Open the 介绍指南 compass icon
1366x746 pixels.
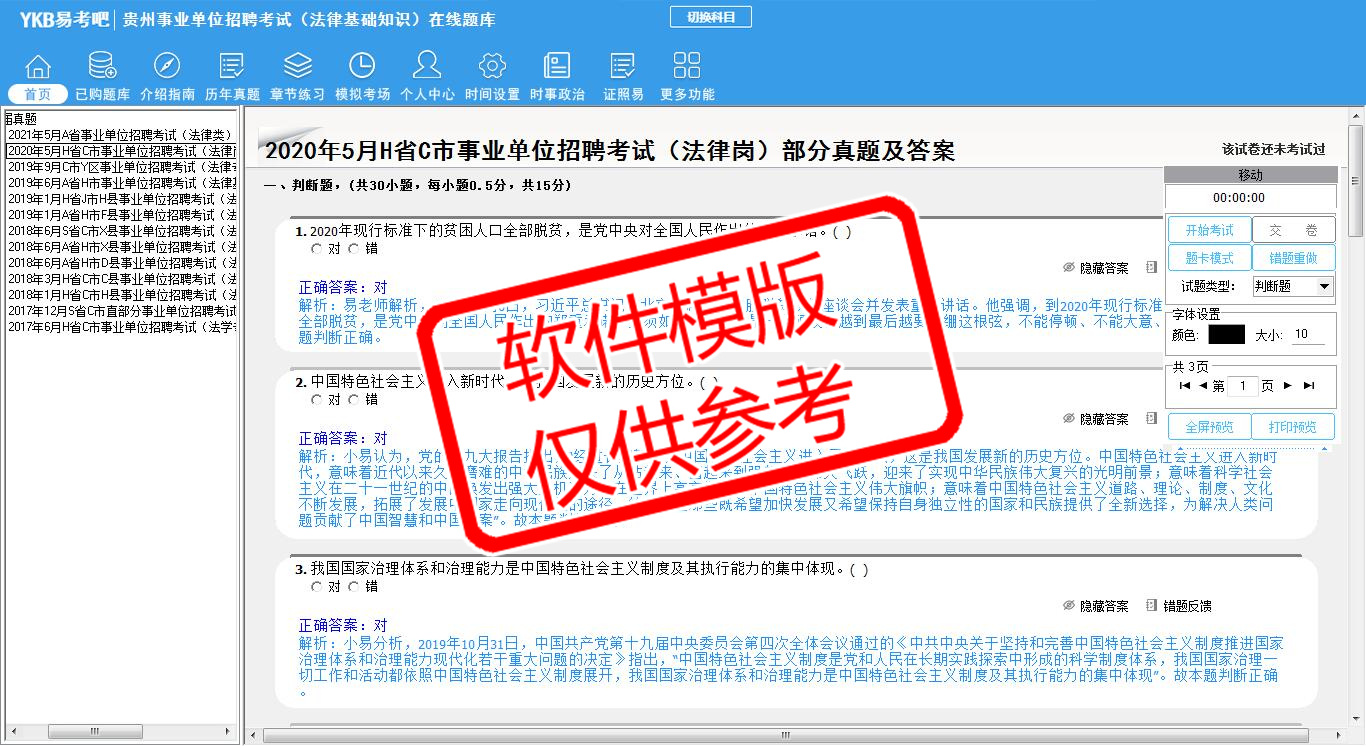(x=167, y=67)
